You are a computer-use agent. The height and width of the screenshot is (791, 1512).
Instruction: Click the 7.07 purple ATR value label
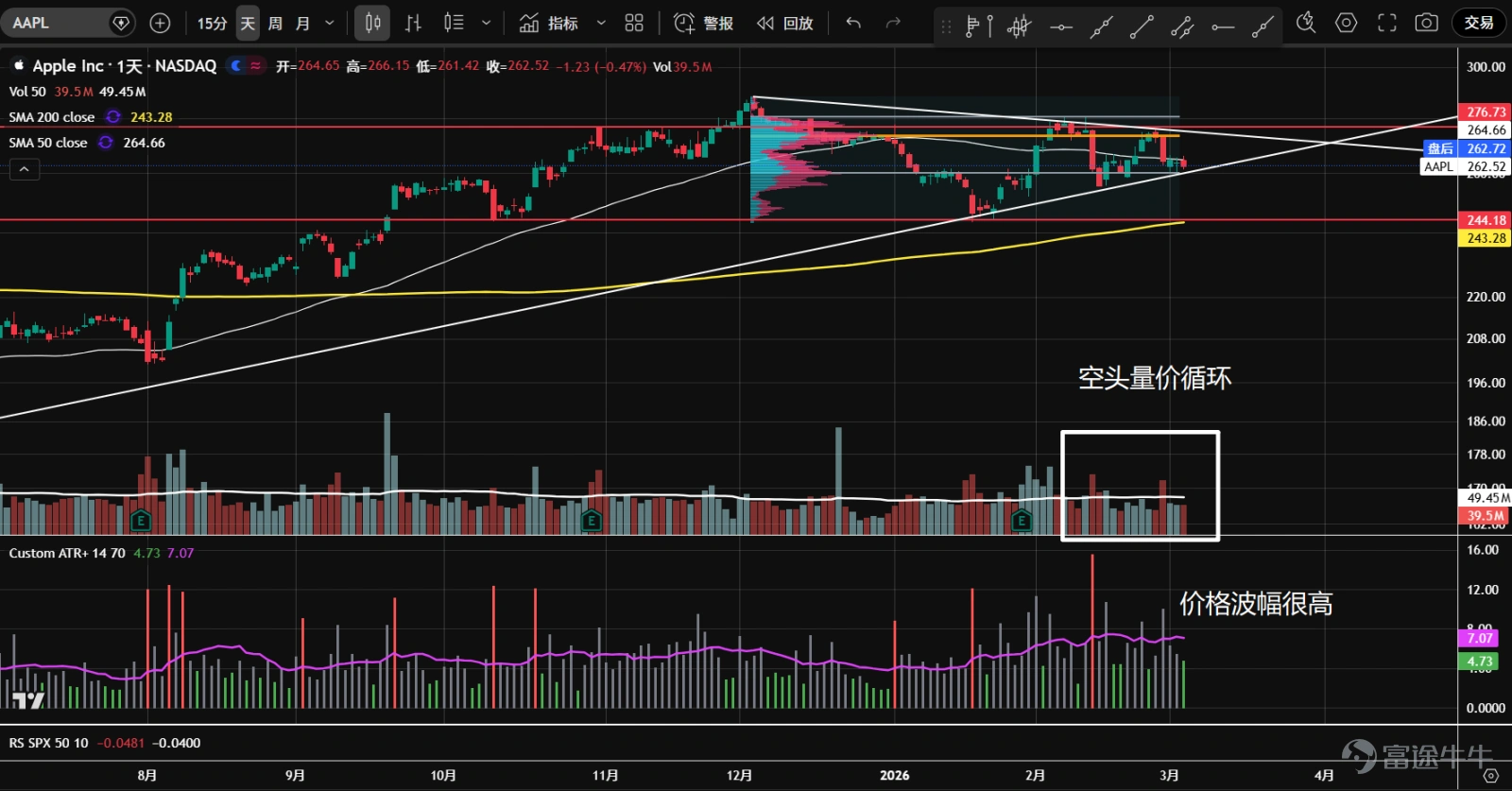(x=1479, y=639)
